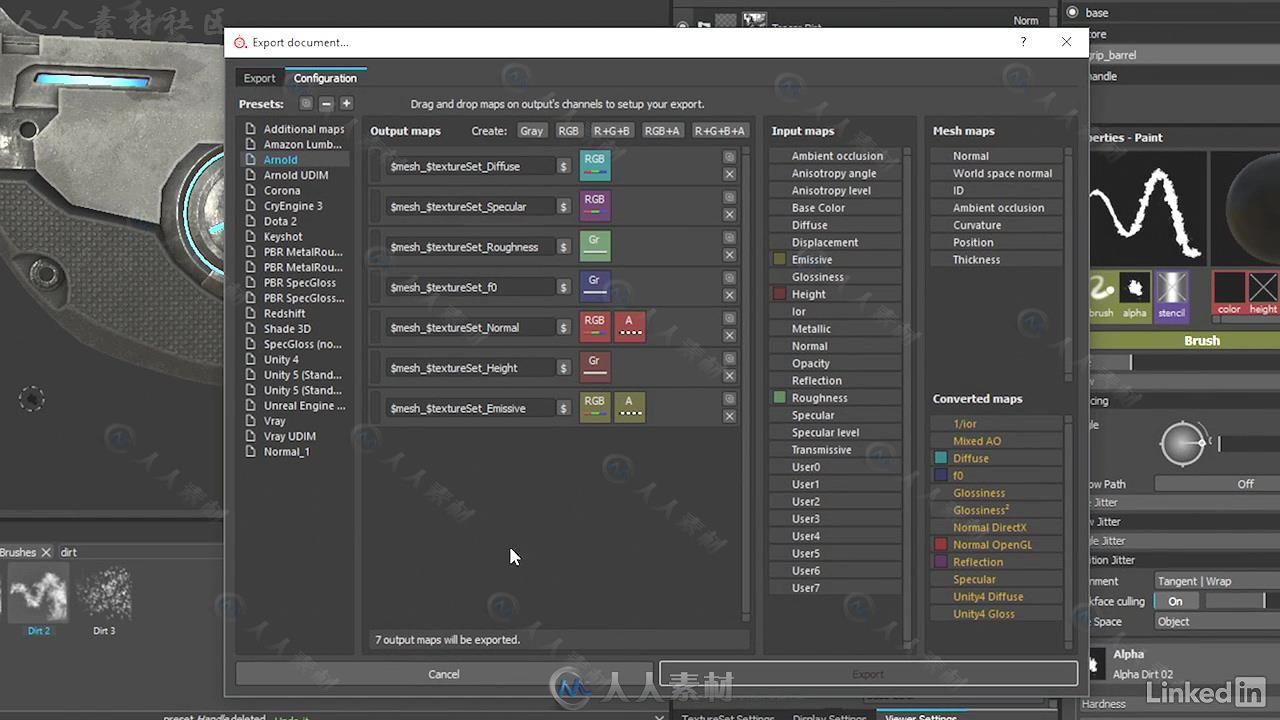Select Emissive in Input maps

point(836,260)
